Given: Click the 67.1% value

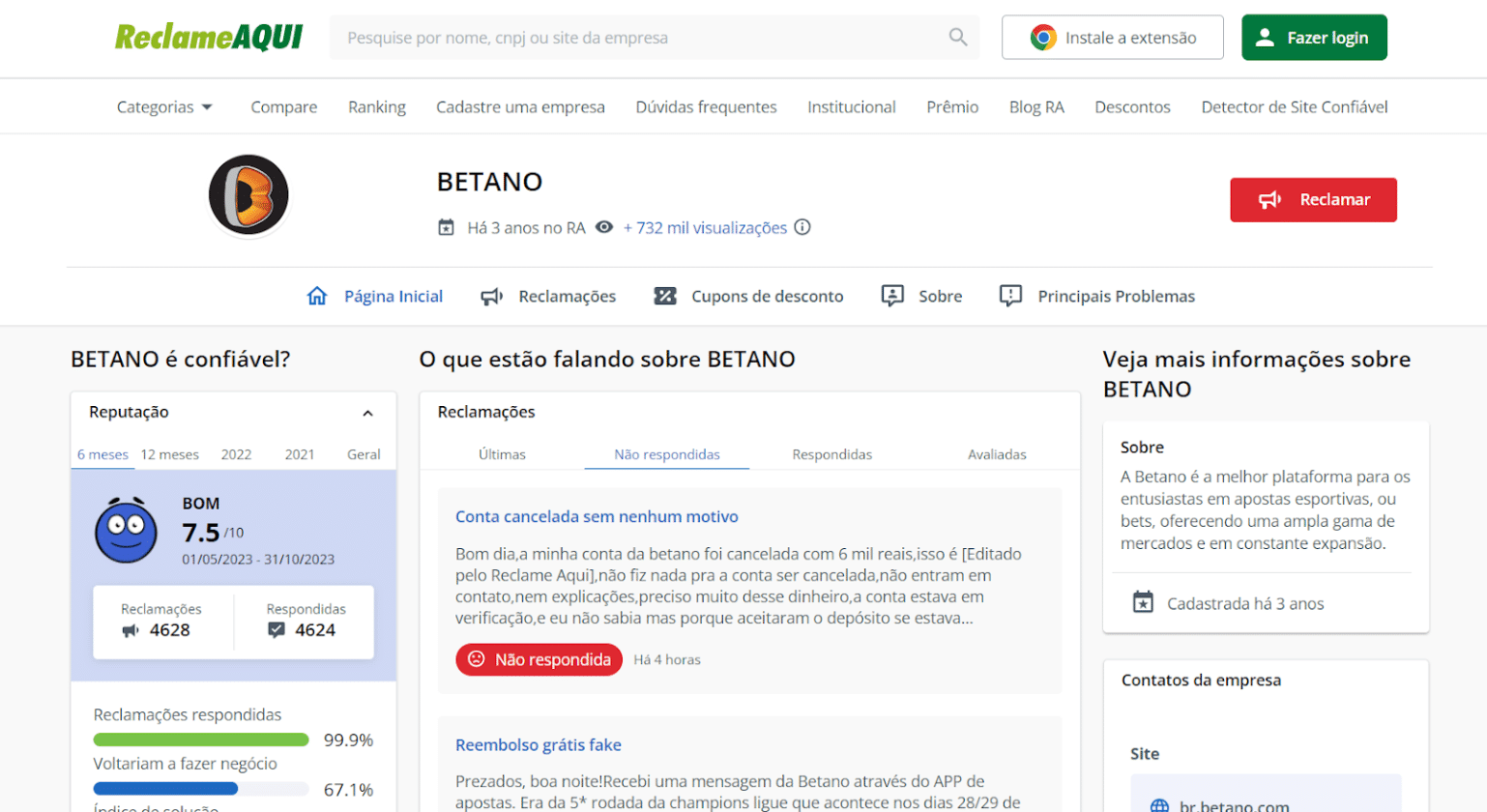Looking at the screenshot, I should (348, 789).
